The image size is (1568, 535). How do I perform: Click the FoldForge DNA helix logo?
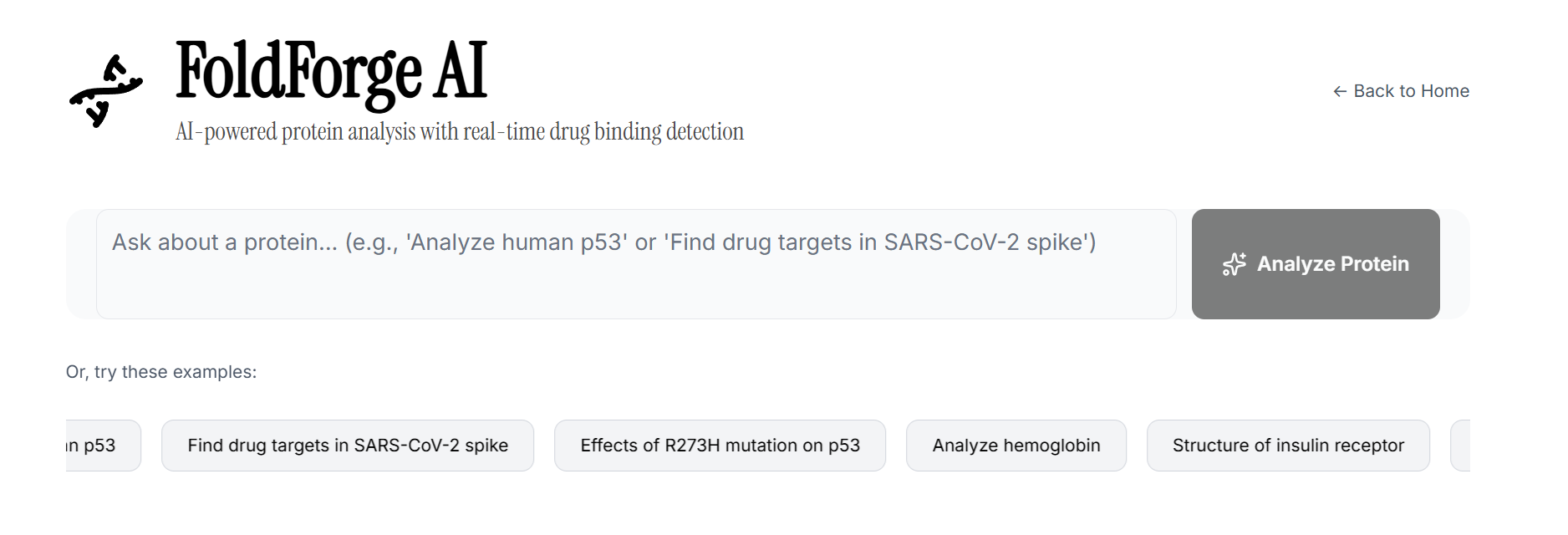(x=105, y=90)
